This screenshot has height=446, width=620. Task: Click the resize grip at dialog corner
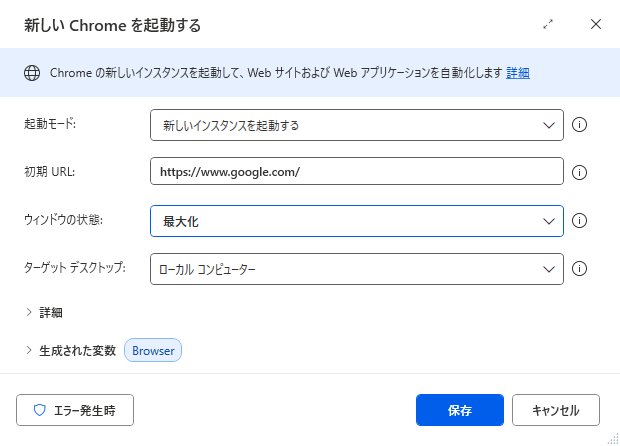pos(613,438)
